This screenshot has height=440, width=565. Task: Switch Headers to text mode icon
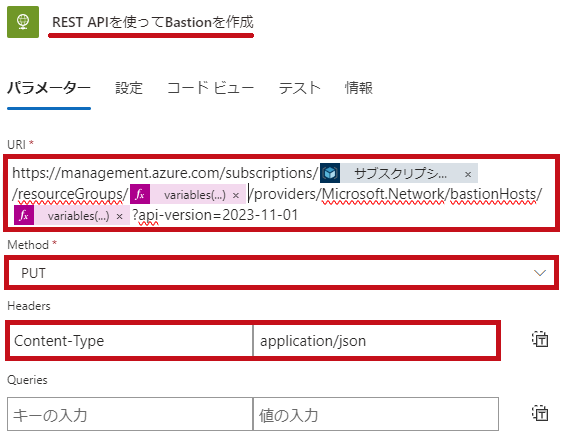click(540, 339)
